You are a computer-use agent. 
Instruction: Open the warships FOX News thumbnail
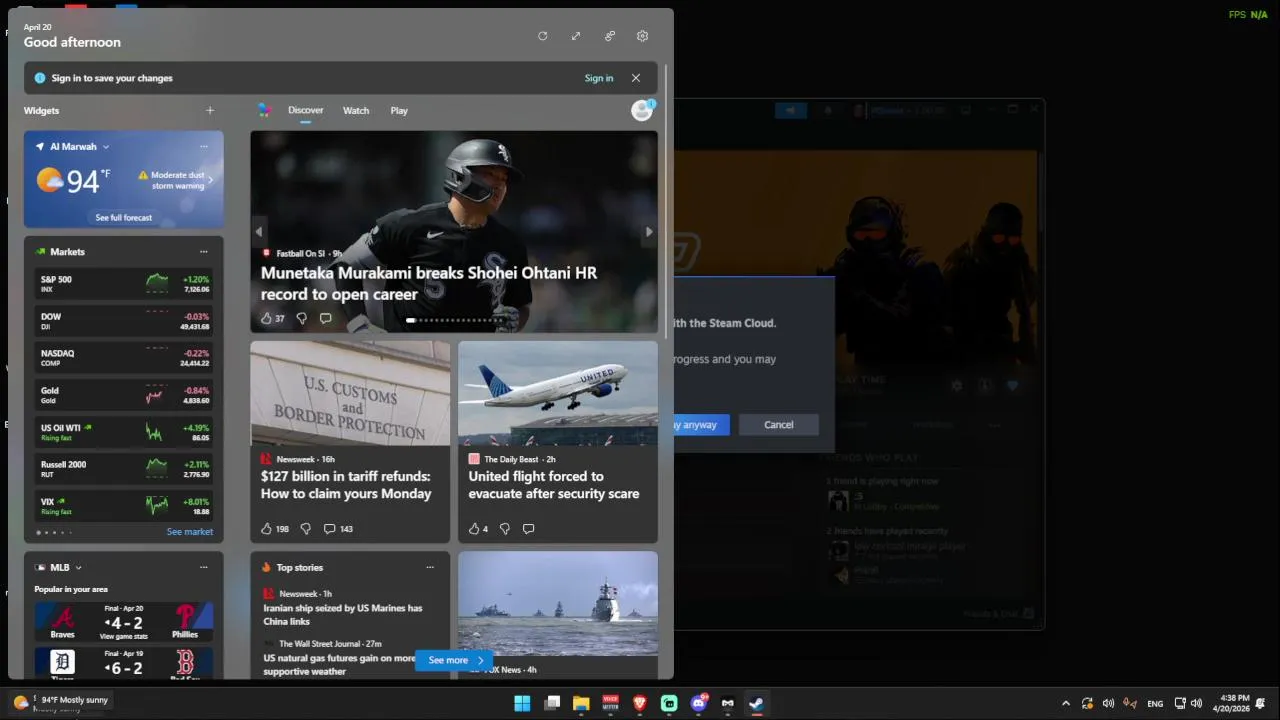click(x=558, y=604)
